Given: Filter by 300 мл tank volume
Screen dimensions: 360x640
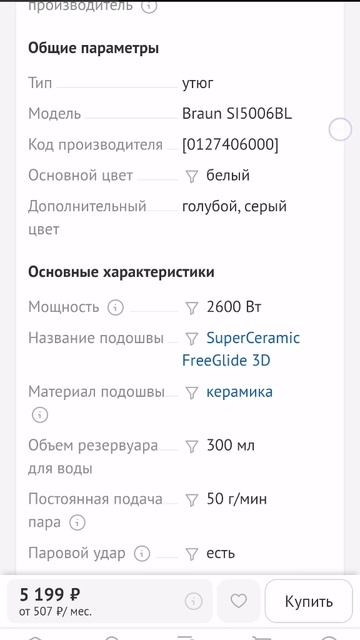Looking at the screenshot, I should click(x=191, y=446).
